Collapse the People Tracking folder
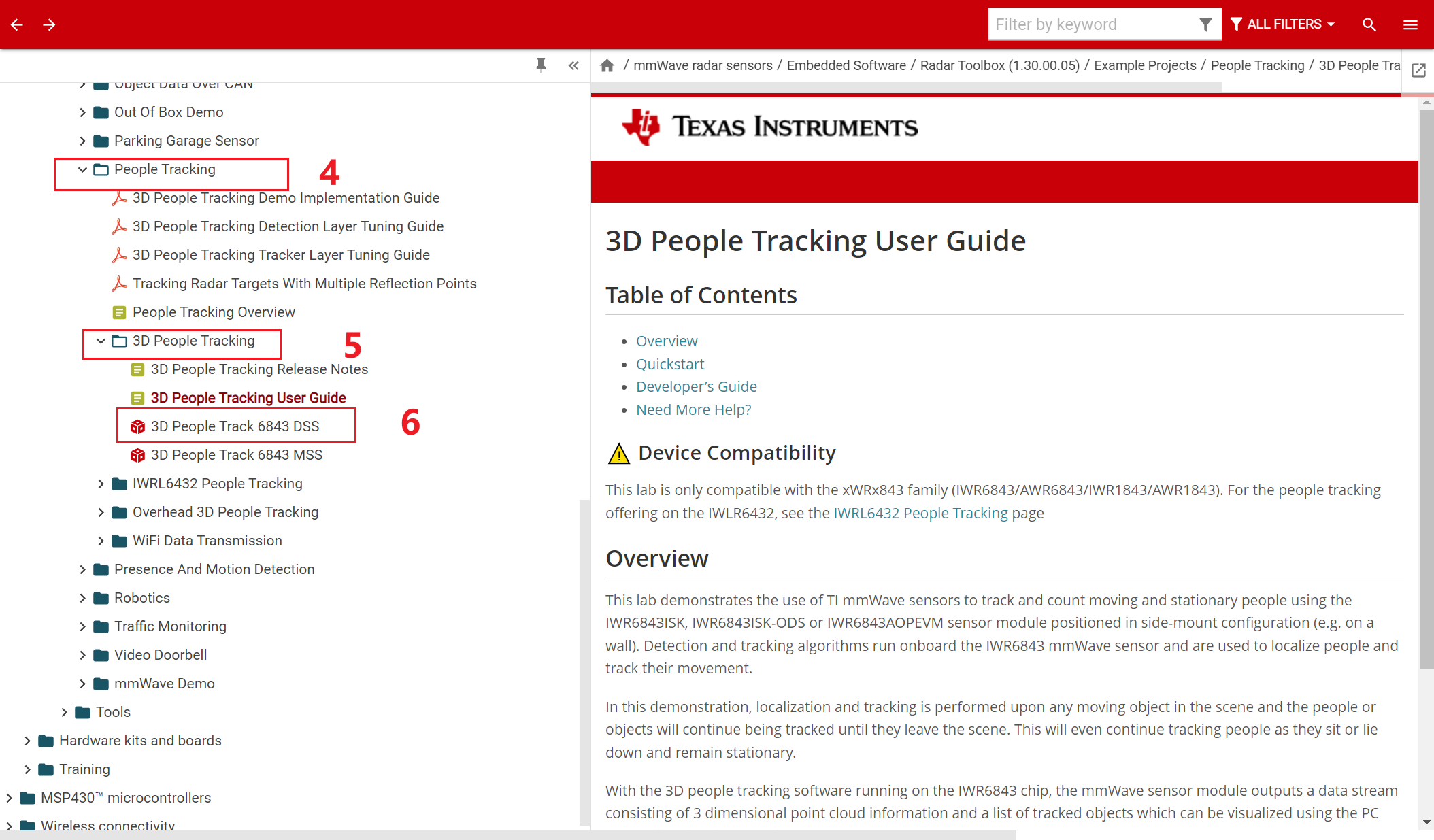 click(x=82, y=169)
